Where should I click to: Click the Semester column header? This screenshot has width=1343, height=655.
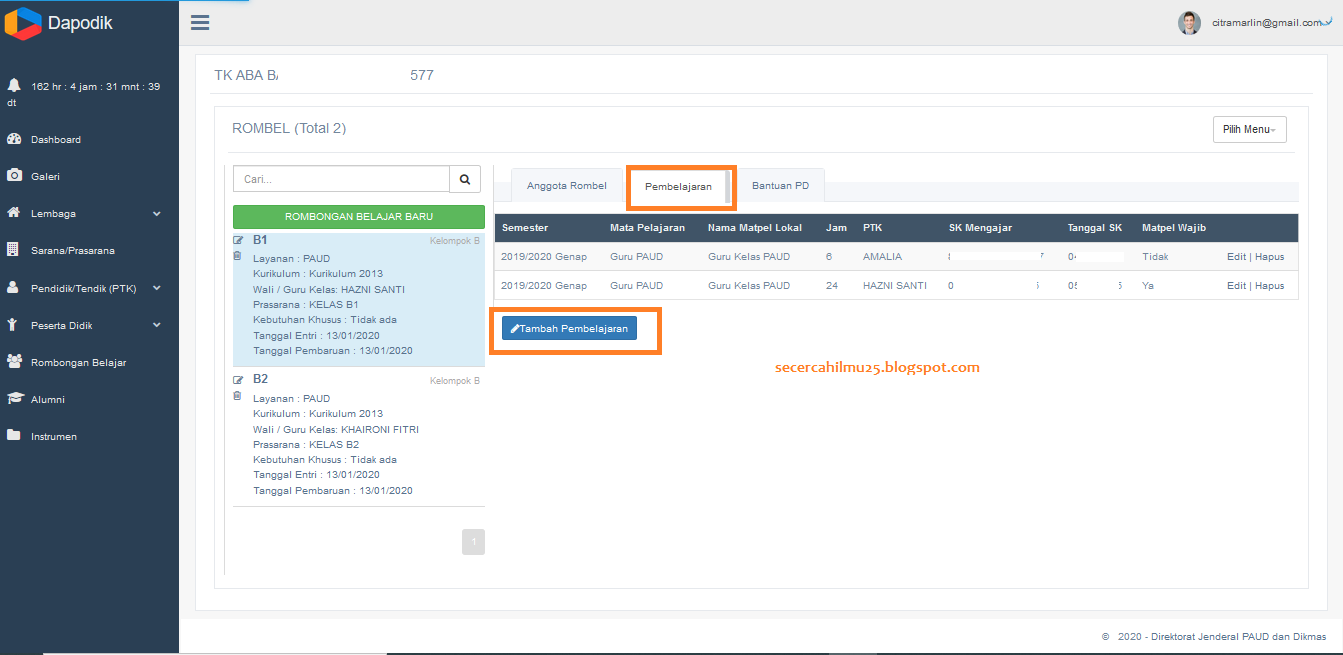pos(525,228)
